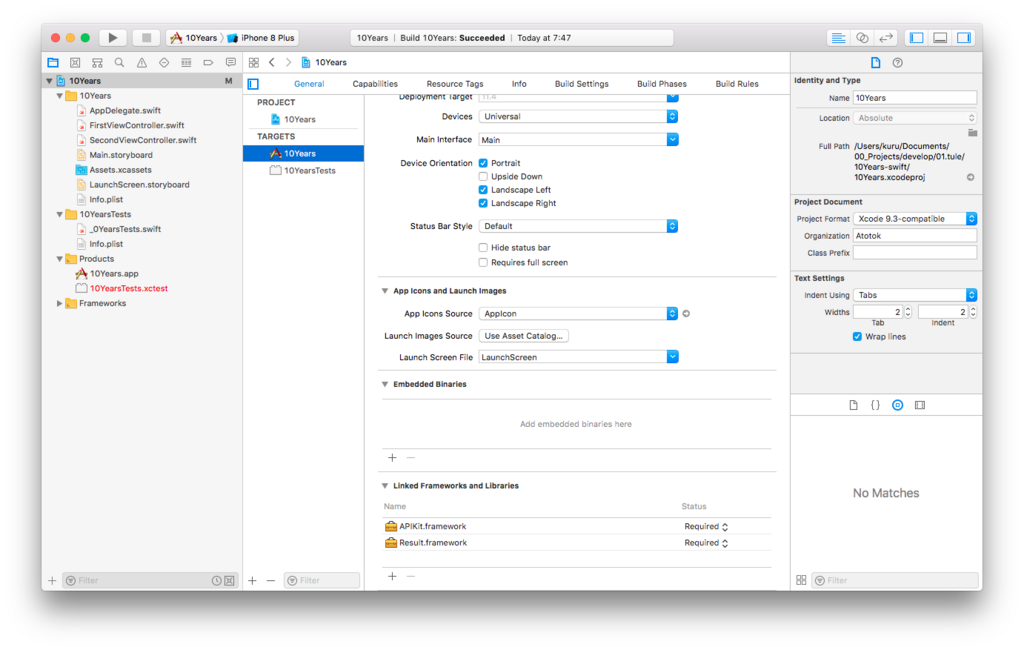Add a linked framework with plus button
The image size is (1024, 650).
(x=392, y=576)
